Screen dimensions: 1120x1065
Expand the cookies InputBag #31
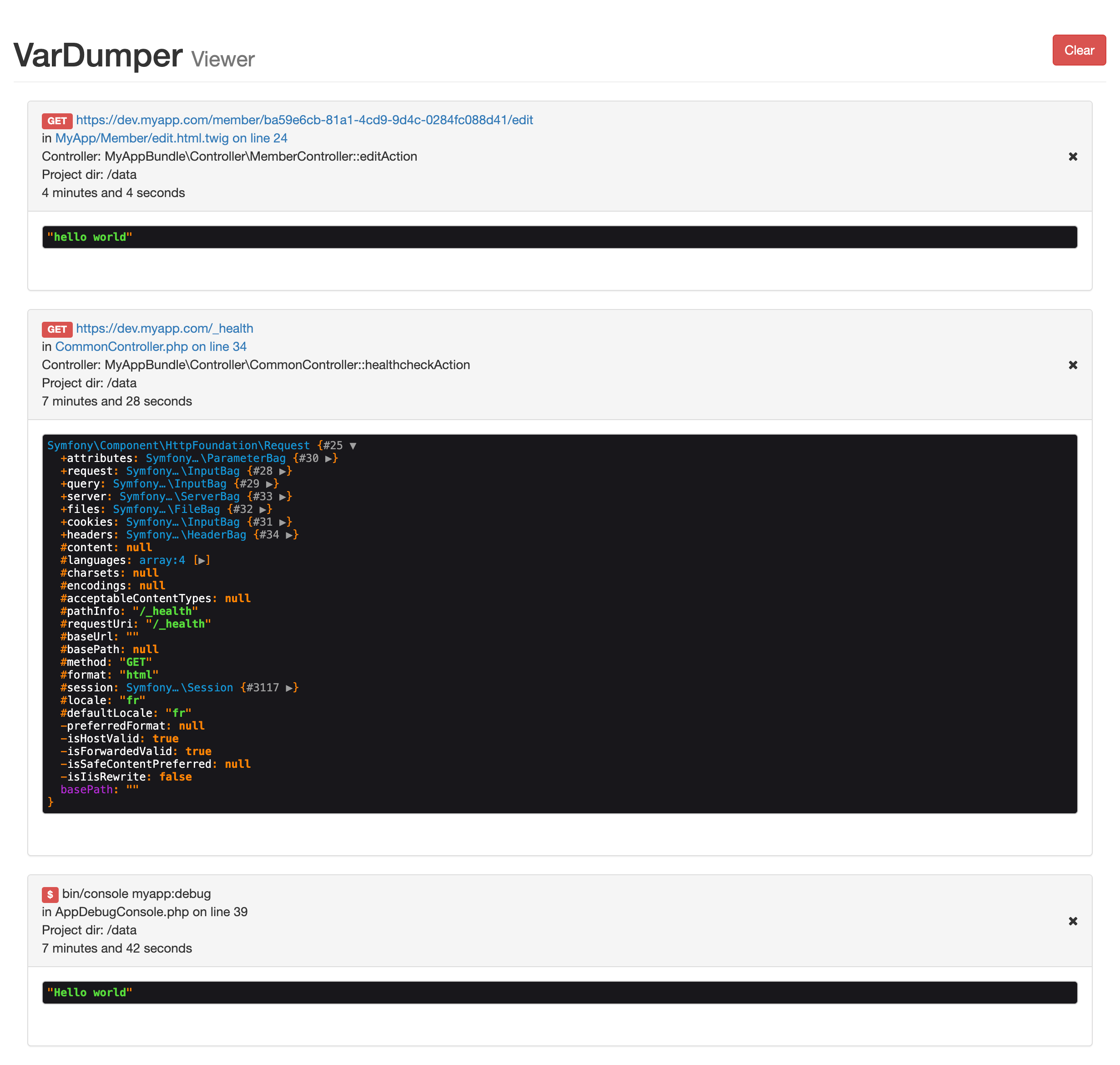point(283,522)
